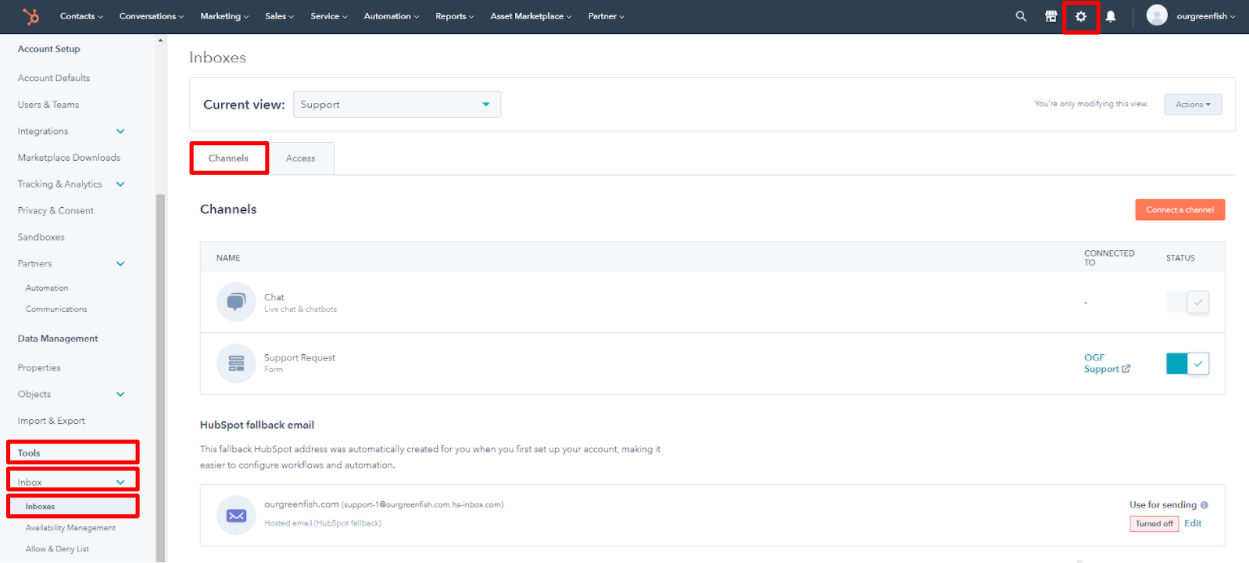This screenshot has width=1249, height=563.
Task: Open Privacy & Consent settings
Action: [56, 210]
